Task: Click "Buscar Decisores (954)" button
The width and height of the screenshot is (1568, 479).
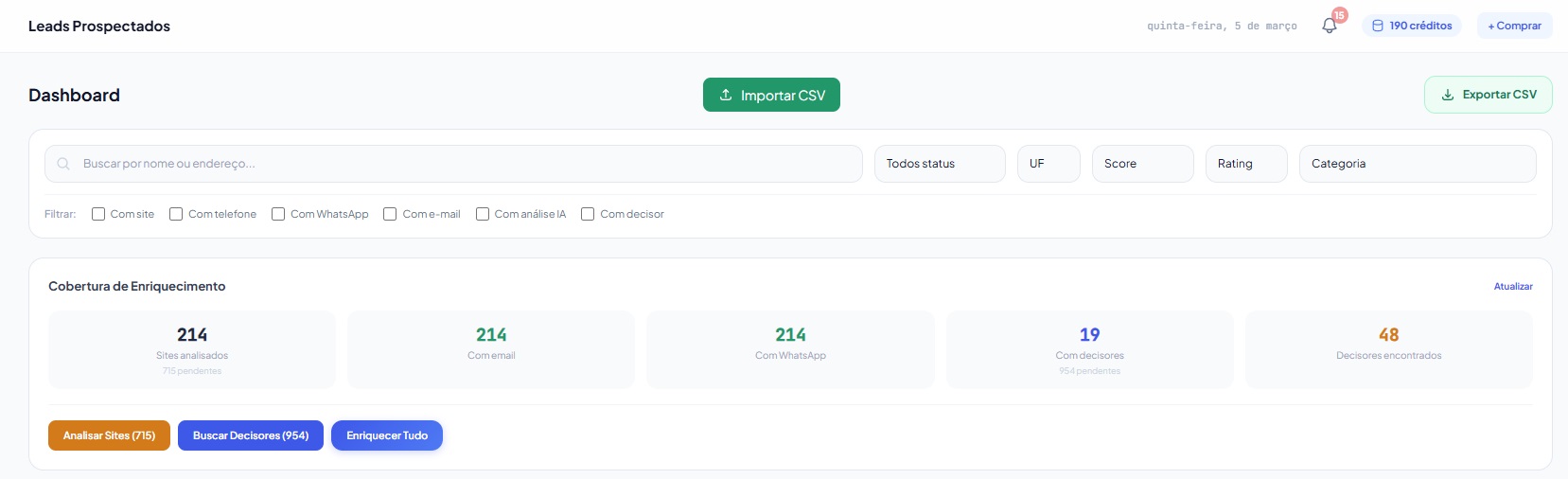Action: tap(251, 435)
